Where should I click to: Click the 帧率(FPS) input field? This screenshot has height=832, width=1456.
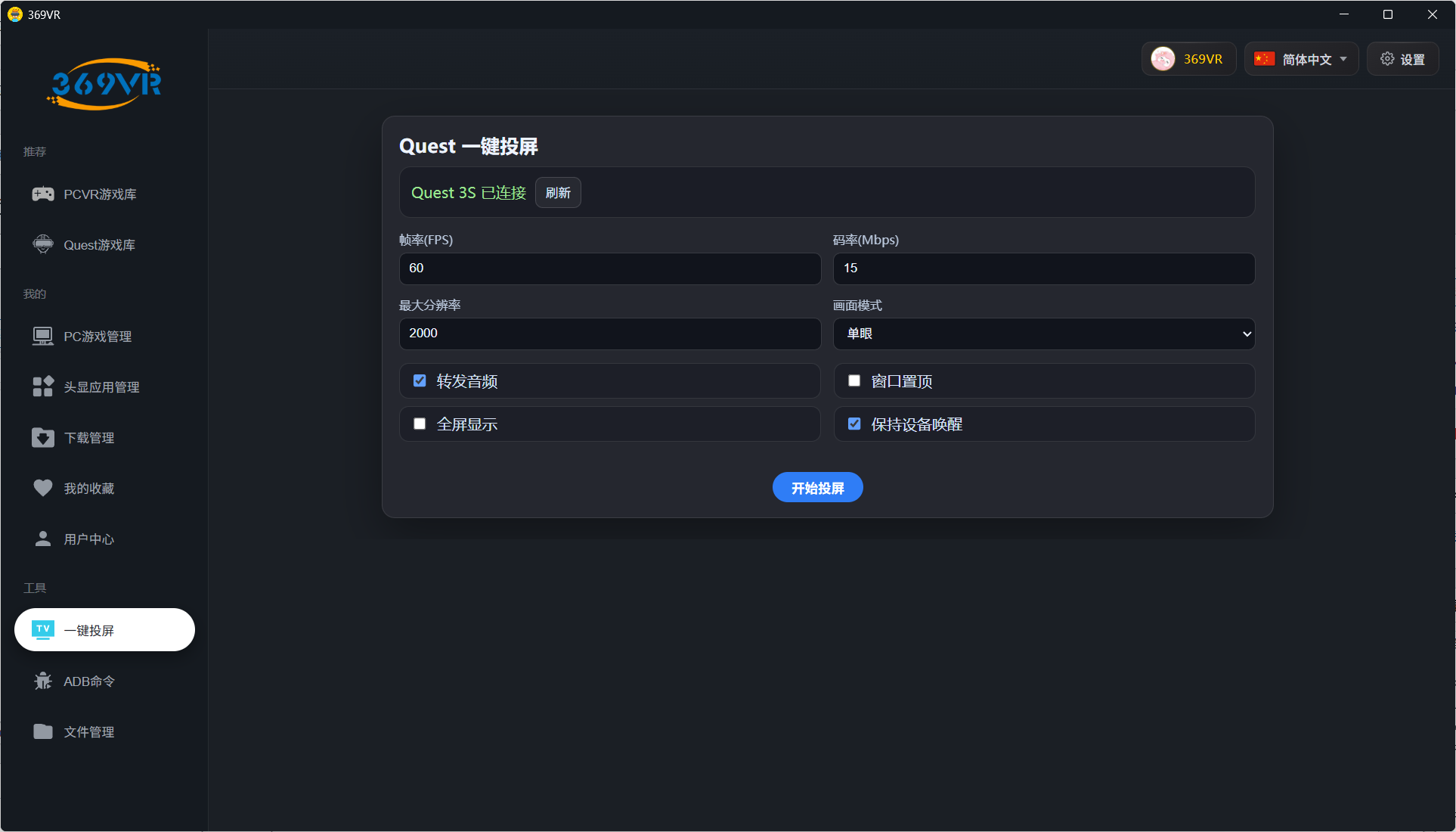pyautogui.click(x=609, y=268)
